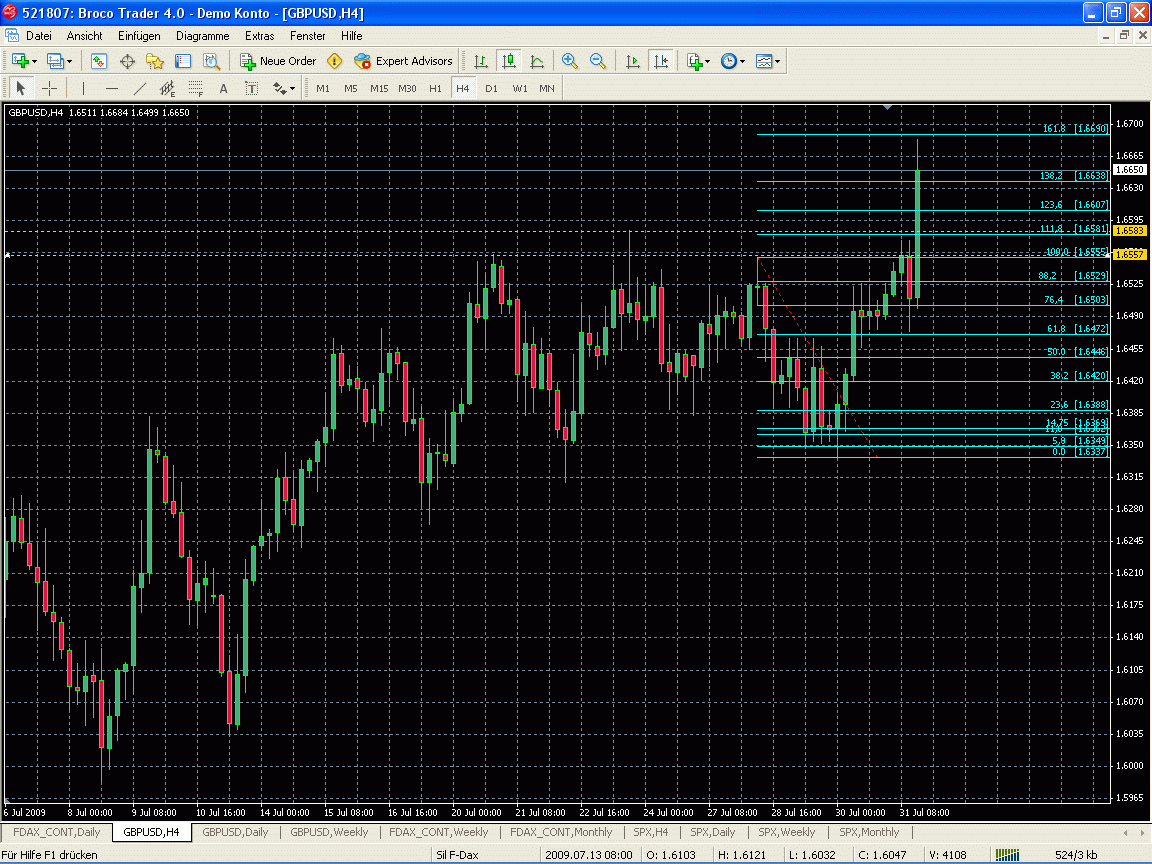Select the Fibonacci retracement tool
The image size is (1152, 864).
coord(195,89)
